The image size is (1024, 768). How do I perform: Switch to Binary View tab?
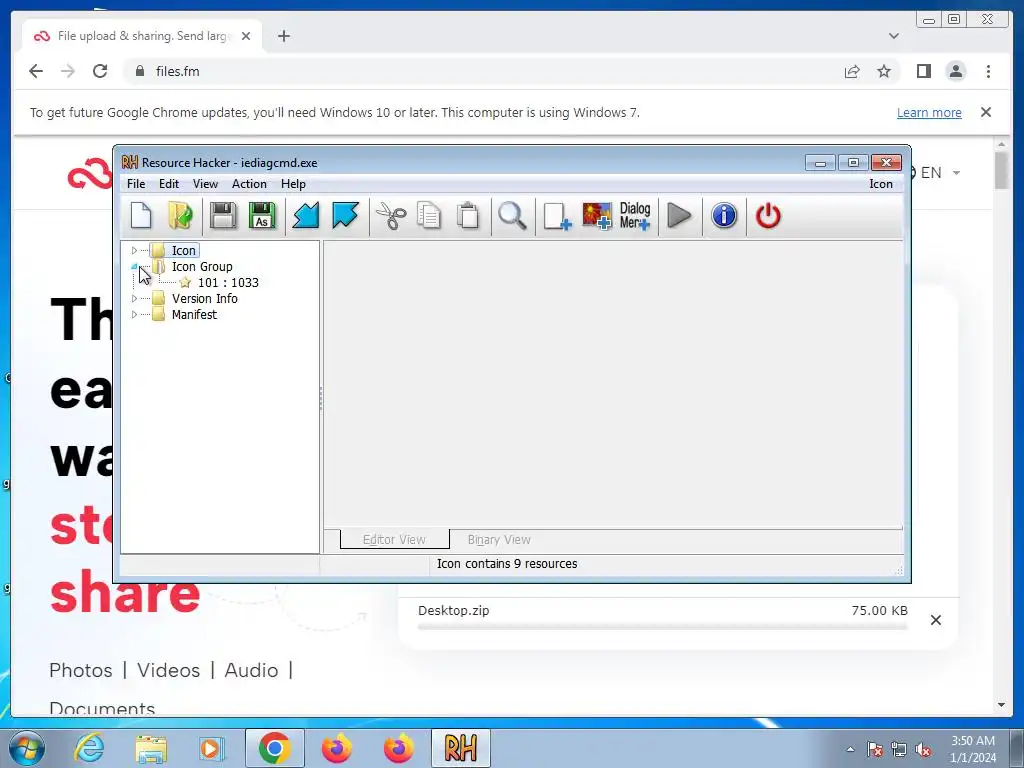click(499, 539)
